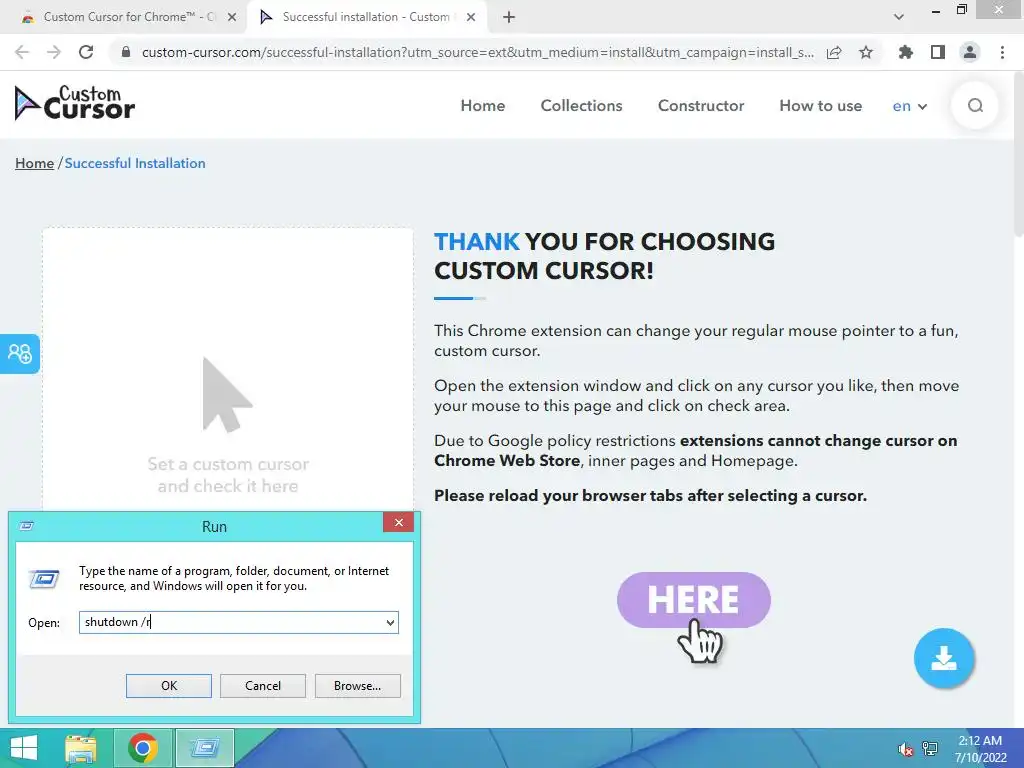Toggle the Chrome side panel icon

click(938, 52)
